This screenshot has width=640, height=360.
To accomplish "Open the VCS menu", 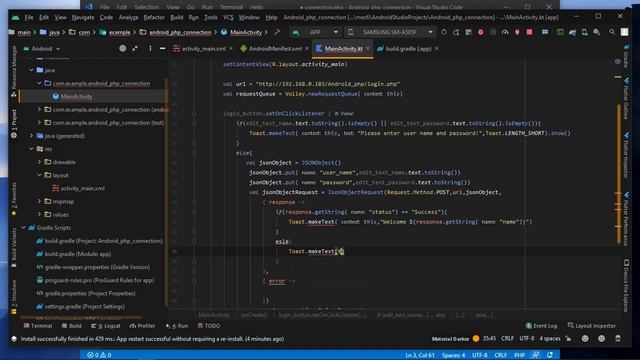I will click(228, 18).
